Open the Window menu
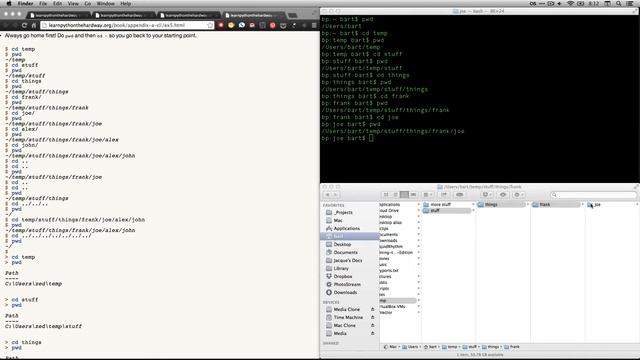This screenshot has height=360, width=640. pyautogui.click(x=105, y=4)
